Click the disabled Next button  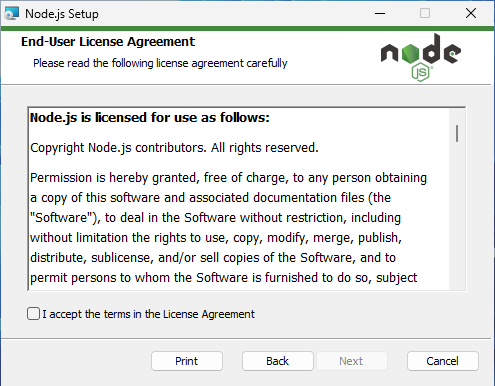pyautogui.click(x=352, y=361)
